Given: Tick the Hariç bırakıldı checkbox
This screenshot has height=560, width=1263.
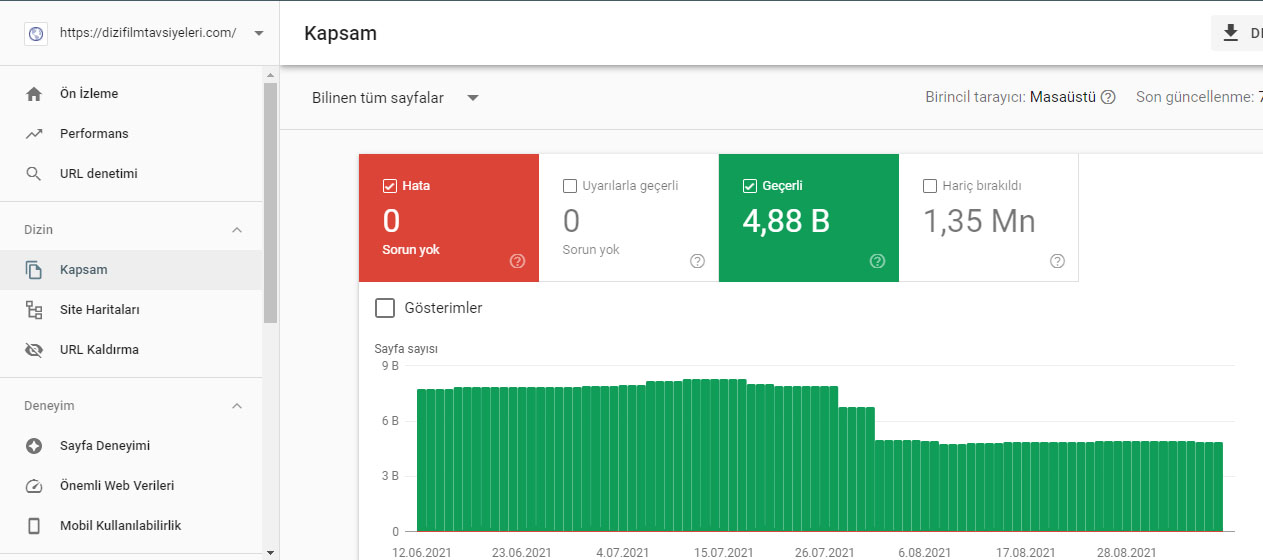Looking at the screenshot, I should coord(930,186).
